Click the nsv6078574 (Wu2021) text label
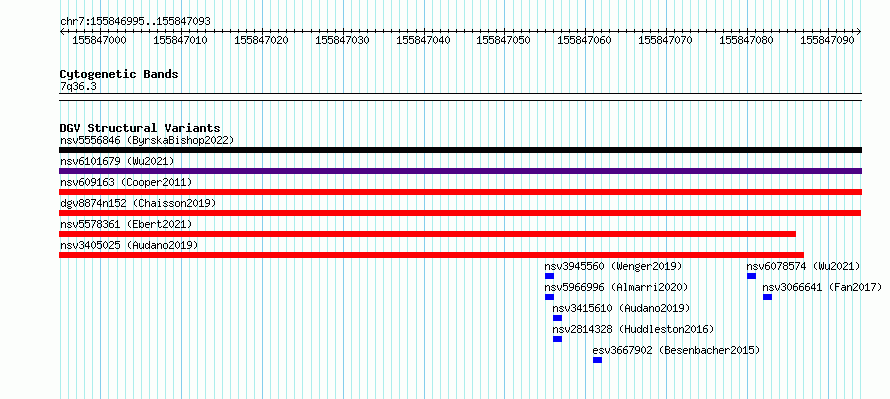The width and height of the screenshot is (890, 399). coord(804,266)
